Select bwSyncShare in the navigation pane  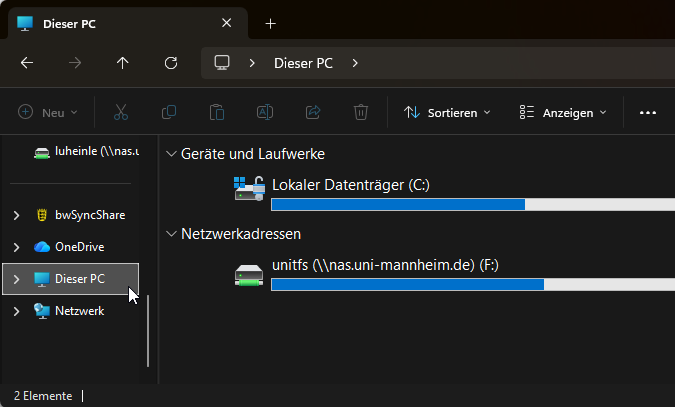(x=89, y=215)
